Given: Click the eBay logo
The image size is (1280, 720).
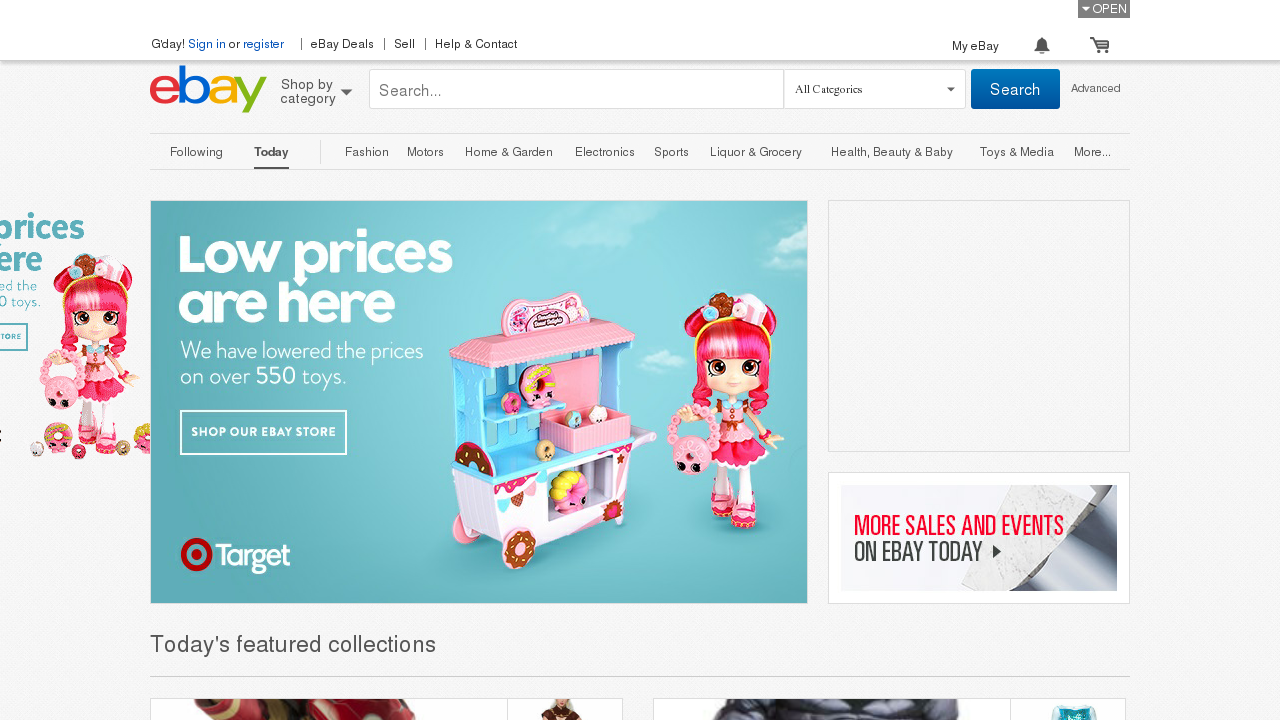Looking at the screenshot, I should pos(208,89).
